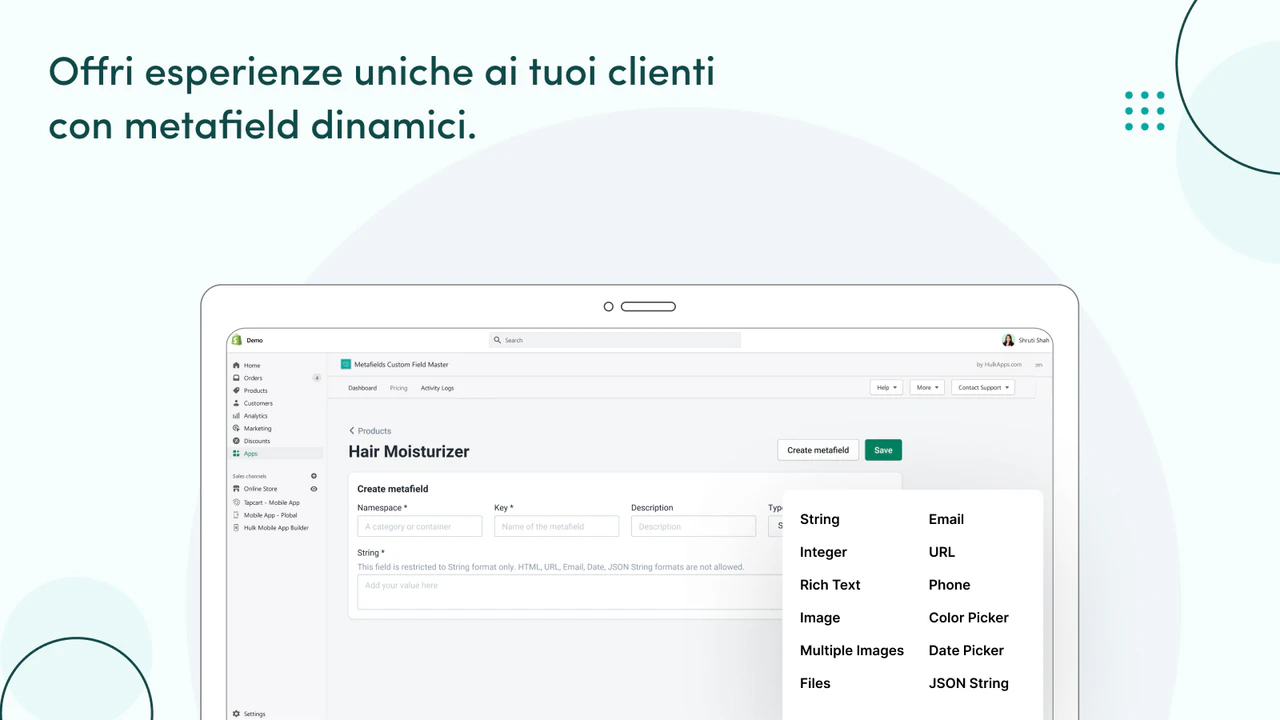Viewport: 1280px width, 720px height.
Task: Click the Settings gear icon
Action: point(236,714)
